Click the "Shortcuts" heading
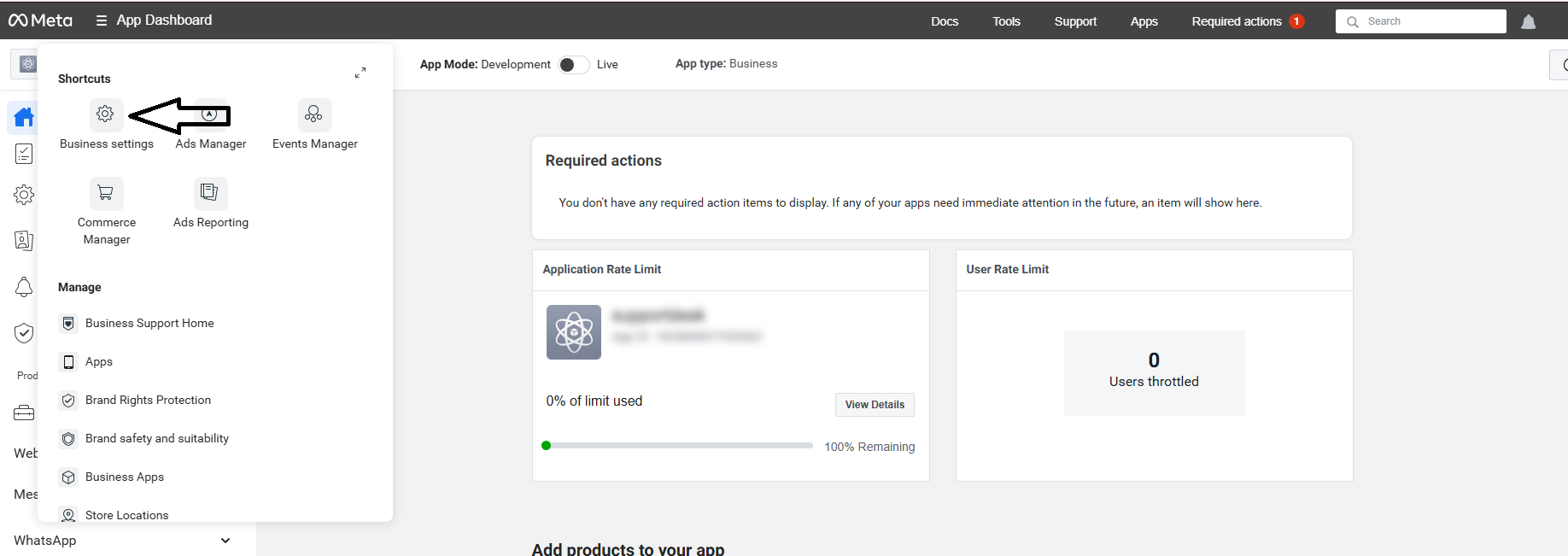Screen dimensions: 1568x556 [x=85, y=79]
